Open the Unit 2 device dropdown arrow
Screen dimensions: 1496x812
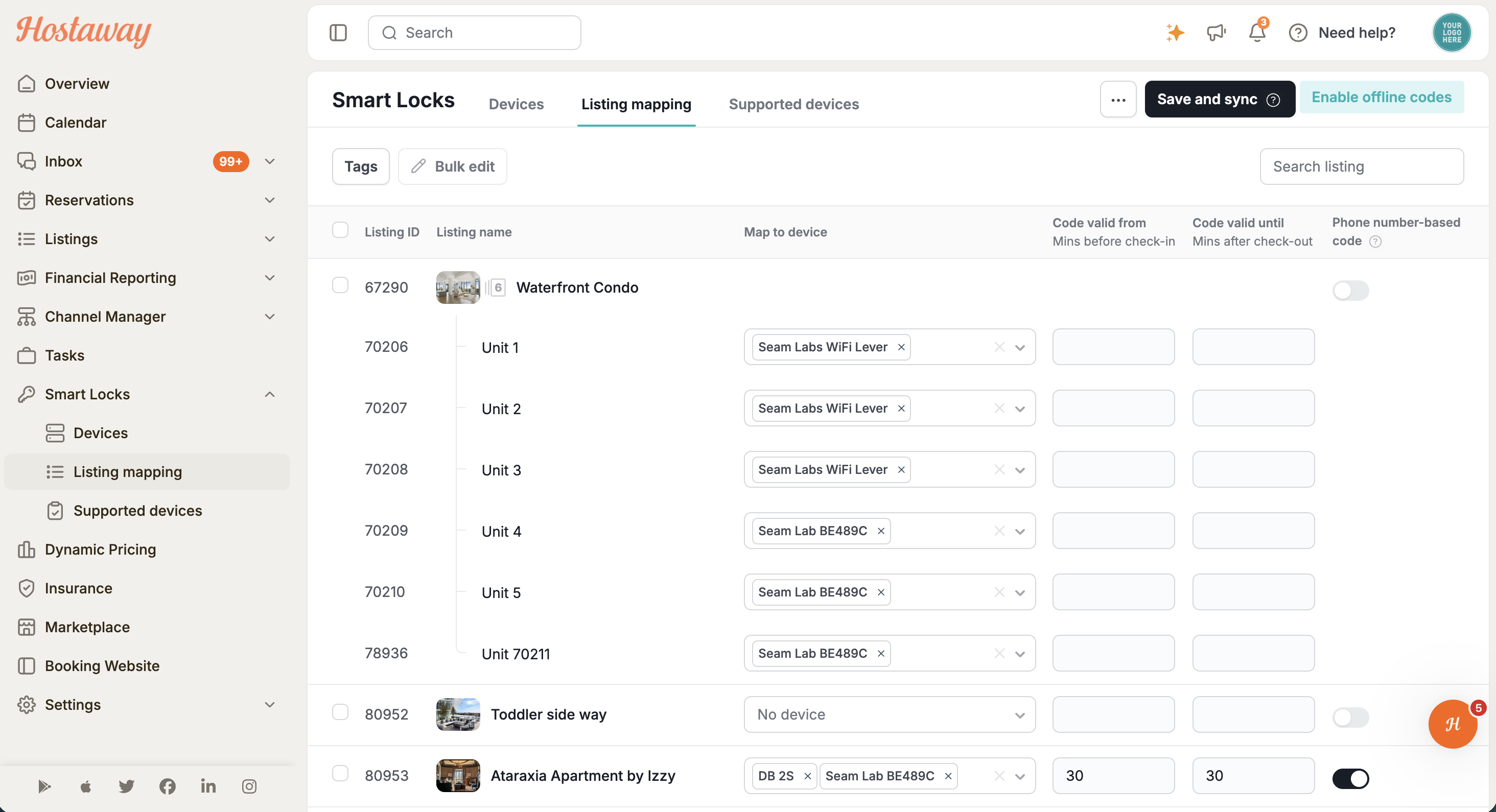pyautogui.click(x=1020, y=409)
